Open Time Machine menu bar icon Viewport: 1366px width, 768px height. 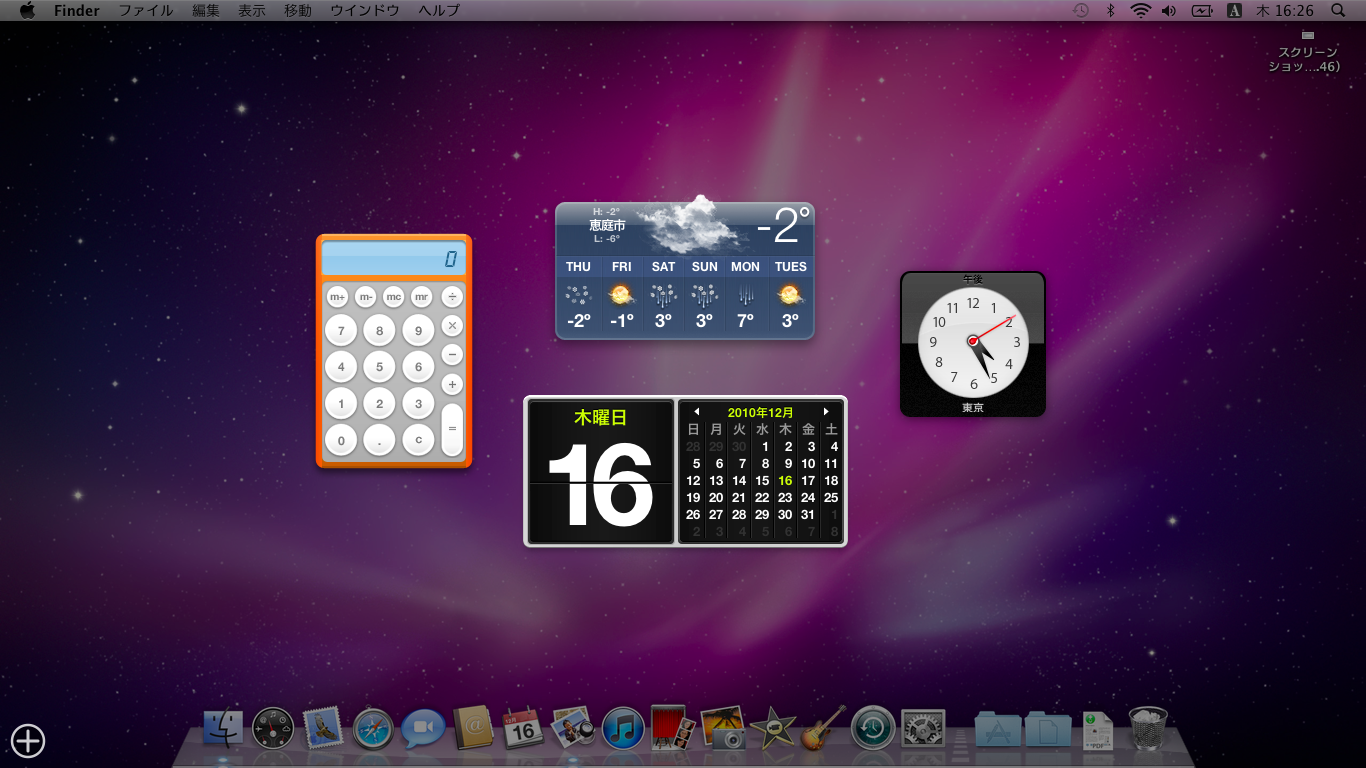(1081, 10)
